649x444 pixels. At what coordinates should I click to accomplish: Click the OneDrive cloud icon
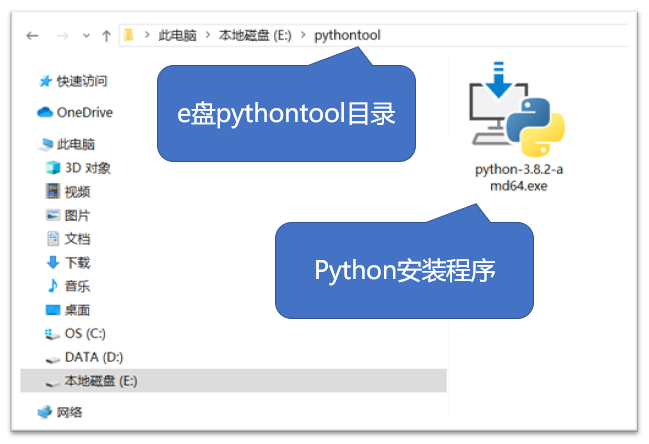pos(45,112)
